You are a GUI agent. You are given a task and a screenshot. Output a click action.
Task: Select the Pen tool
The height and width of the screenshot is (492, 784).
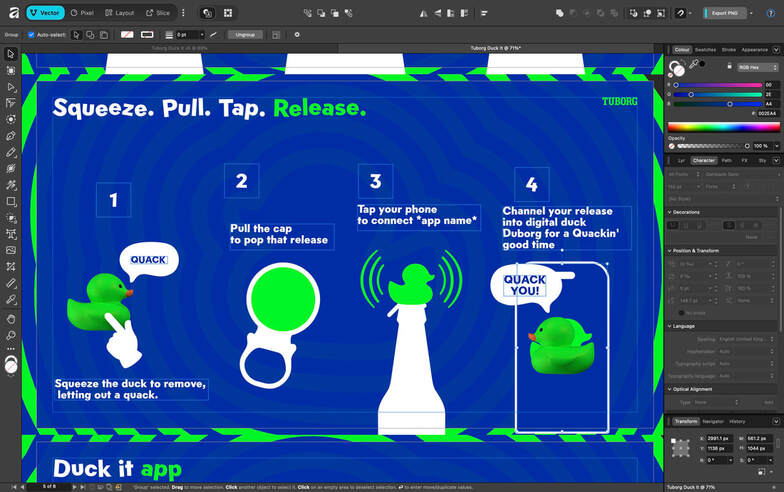click(x=11, y=136)
